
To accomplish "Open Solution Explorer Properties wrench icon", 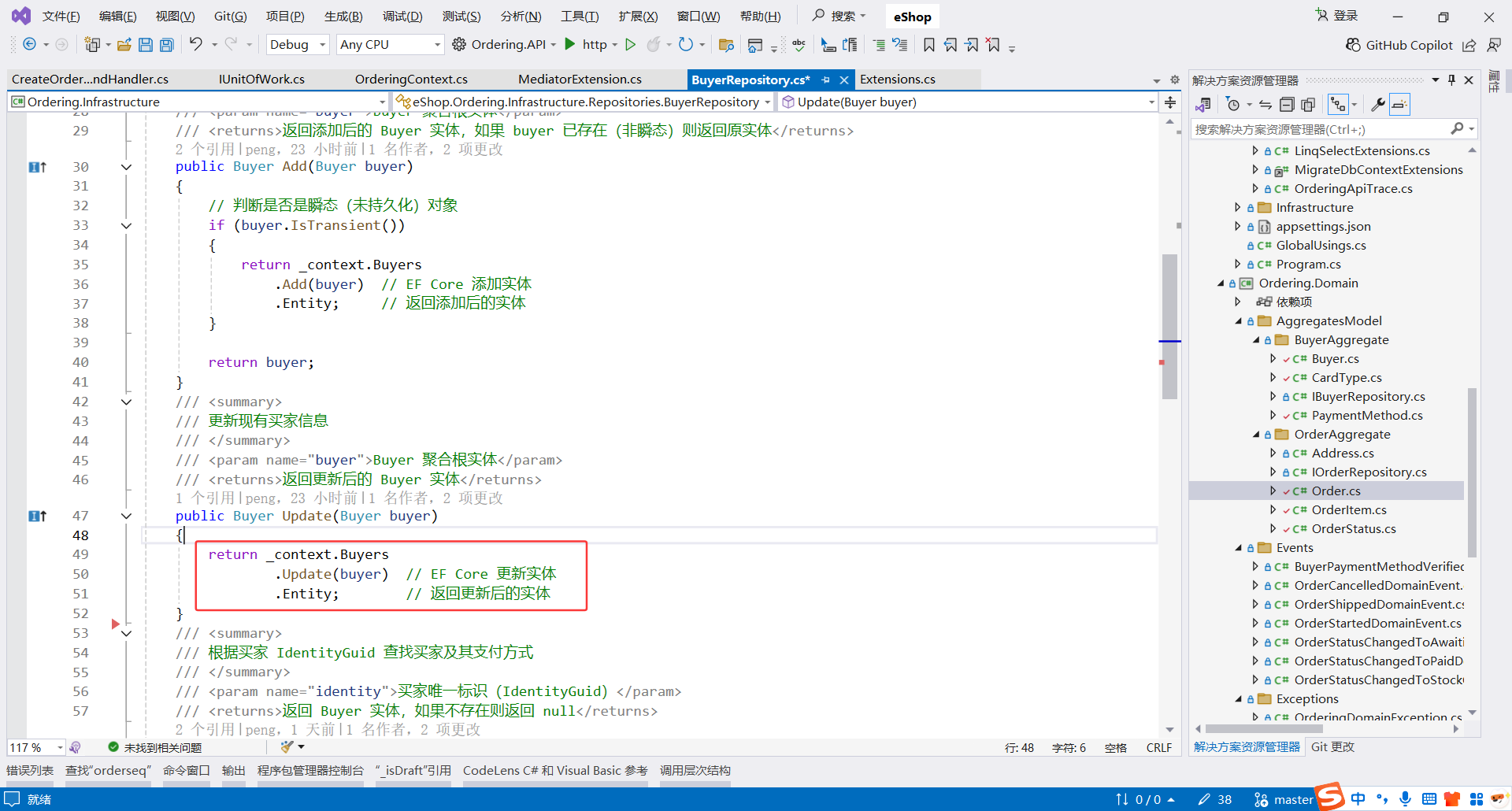I will pyautogui.click(x=1379, y=104).
